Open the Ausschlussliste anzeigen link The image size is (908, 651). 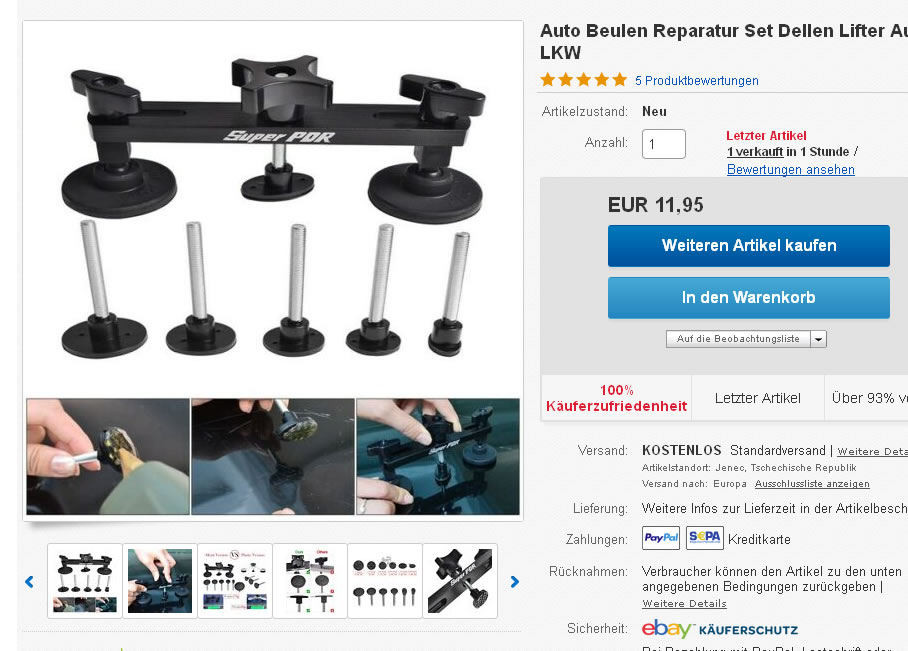[x=812, y=484]
